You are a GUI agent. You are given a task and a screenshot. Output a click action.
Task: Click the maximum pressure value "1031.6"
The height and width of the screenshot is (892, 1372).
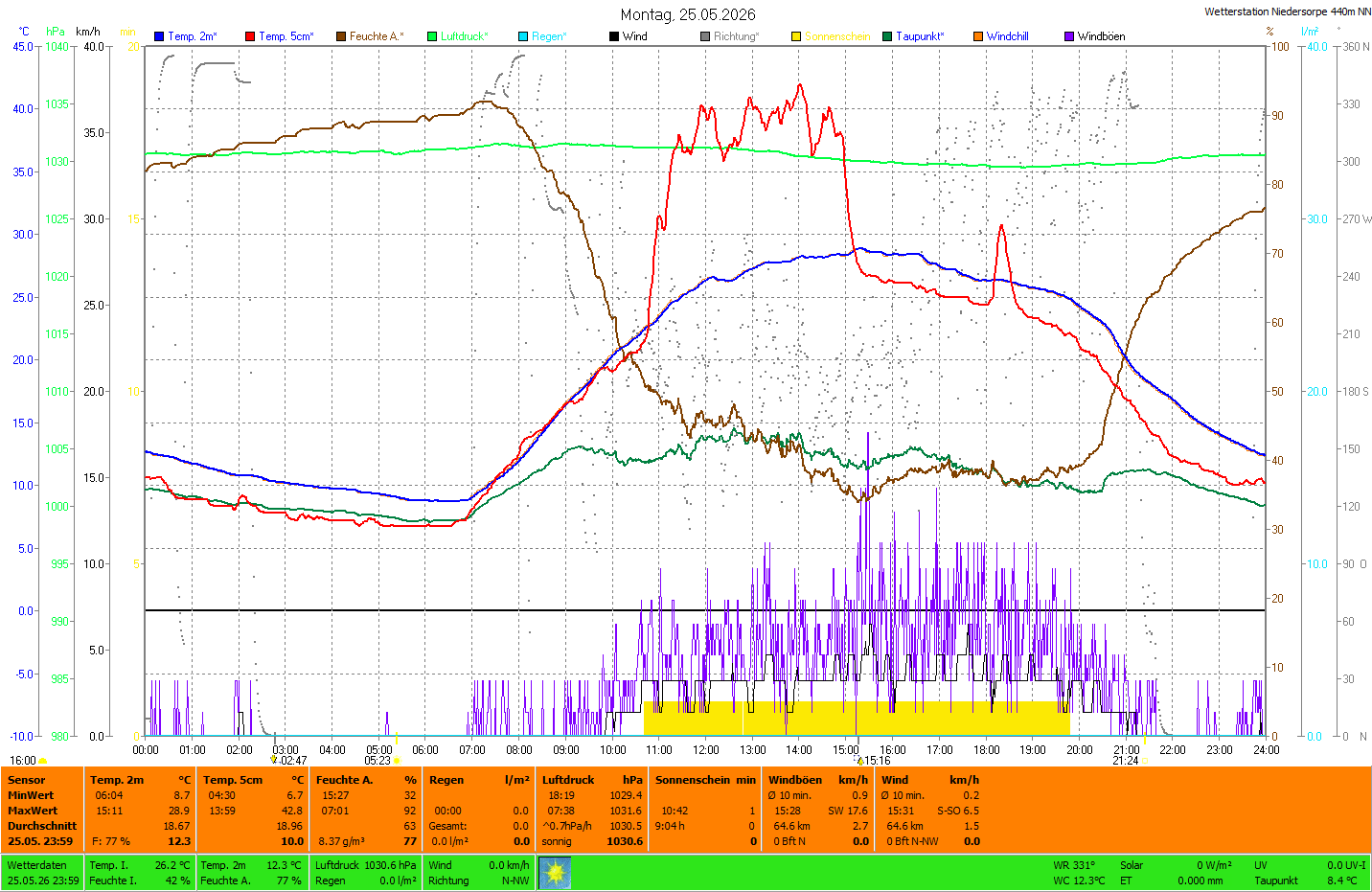click(627, 811)
